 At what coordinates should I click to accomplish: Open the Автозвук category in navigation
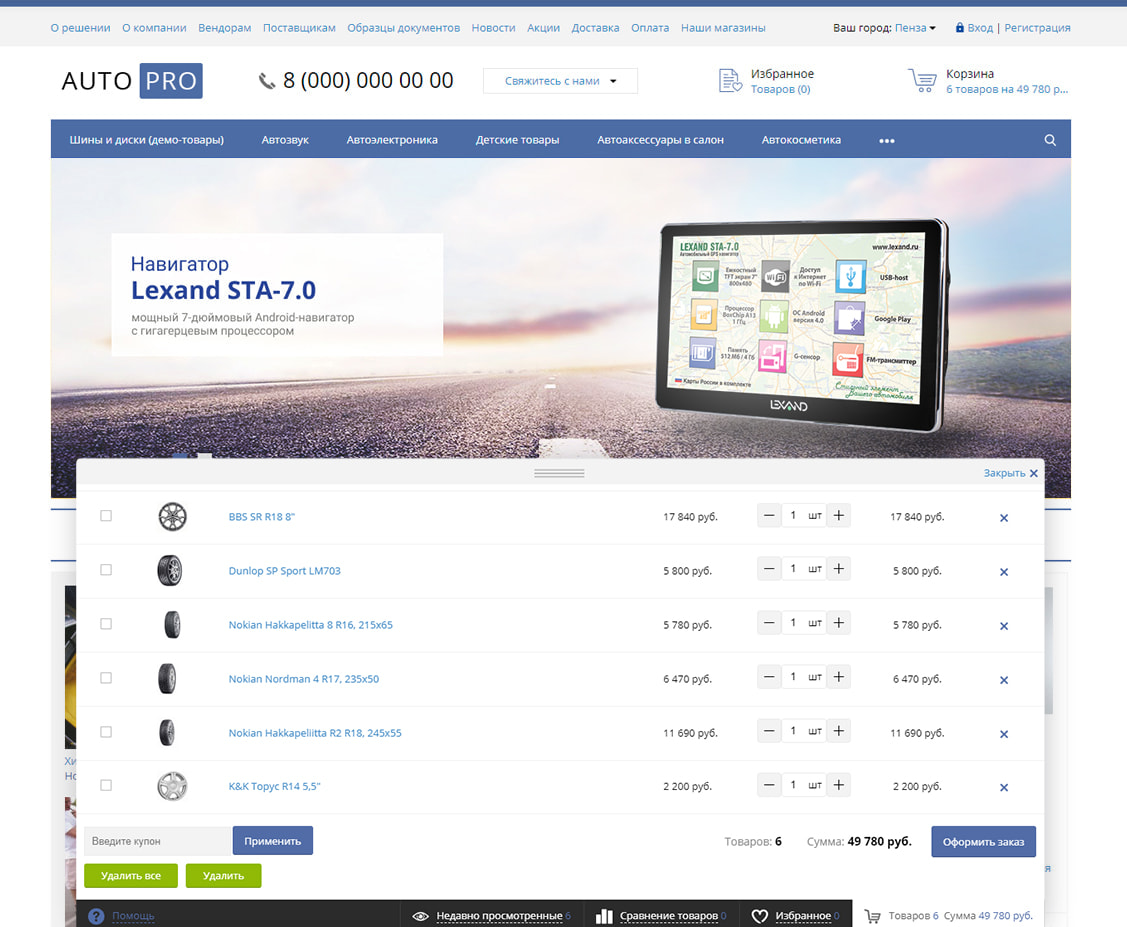click(285, 141)
